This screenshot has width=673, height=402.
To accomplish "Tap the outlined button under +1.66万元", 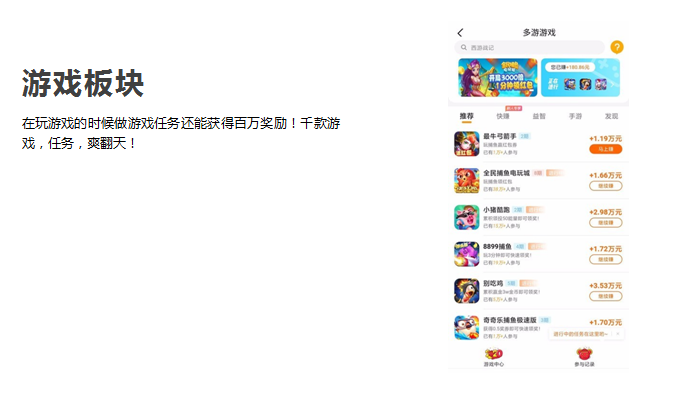I will [x=606, y=186].
